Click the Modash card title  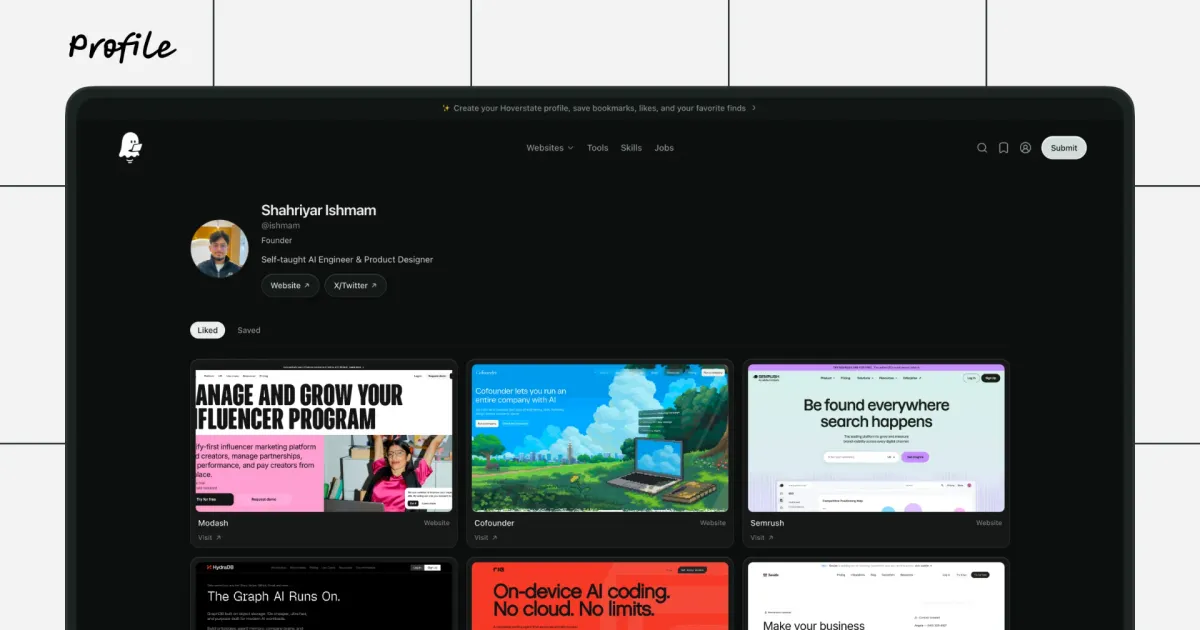click(213, 523)
